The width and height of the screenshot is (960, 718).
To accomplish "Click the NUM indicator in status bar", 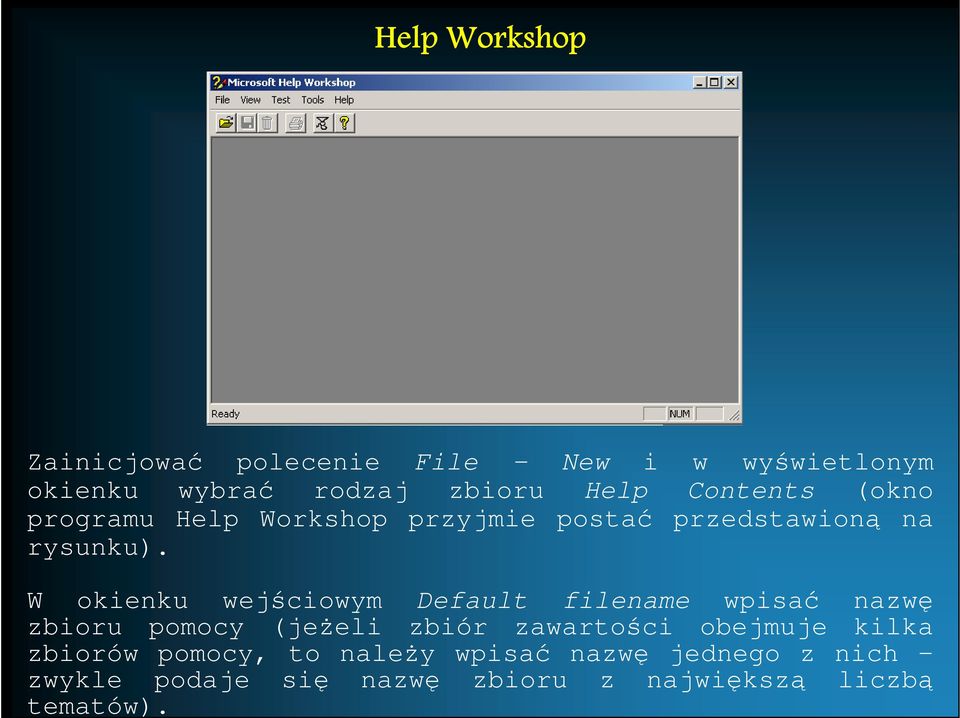I will click(680, 414).
